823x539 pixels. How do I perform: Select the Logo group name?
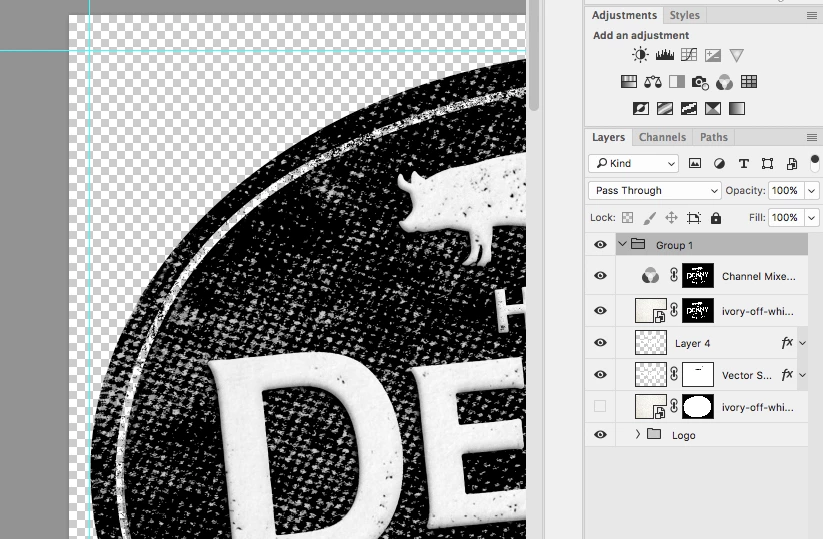pos(683,435)
